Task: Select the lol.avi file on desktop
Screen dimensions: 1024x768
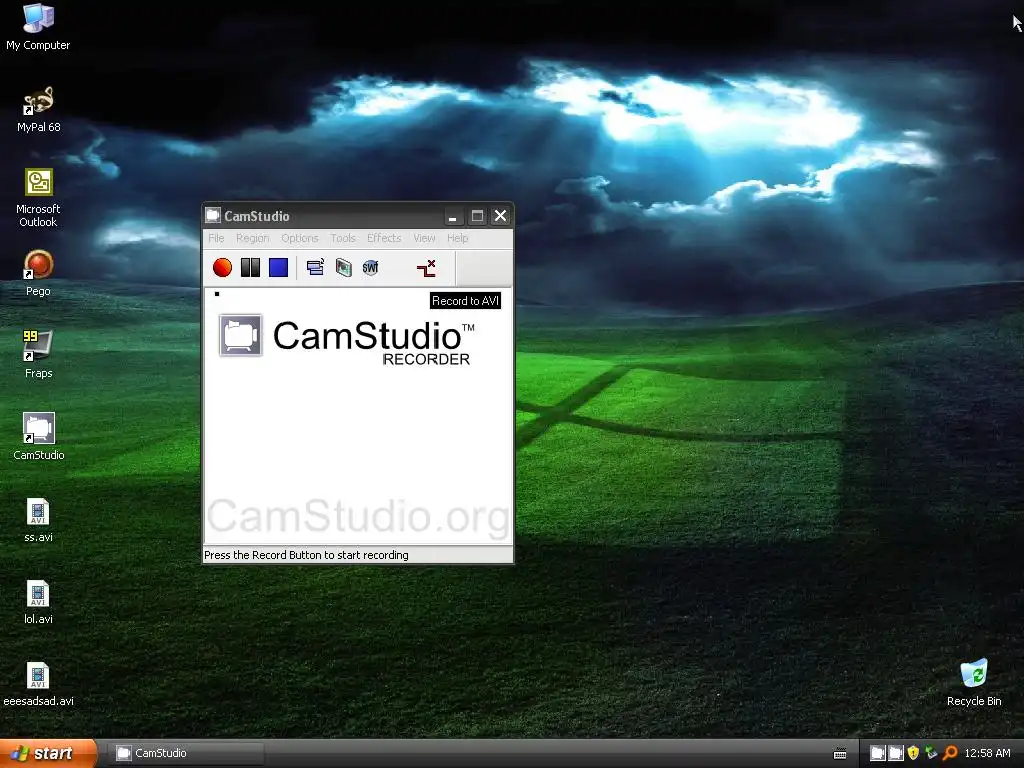Action: 38,602
